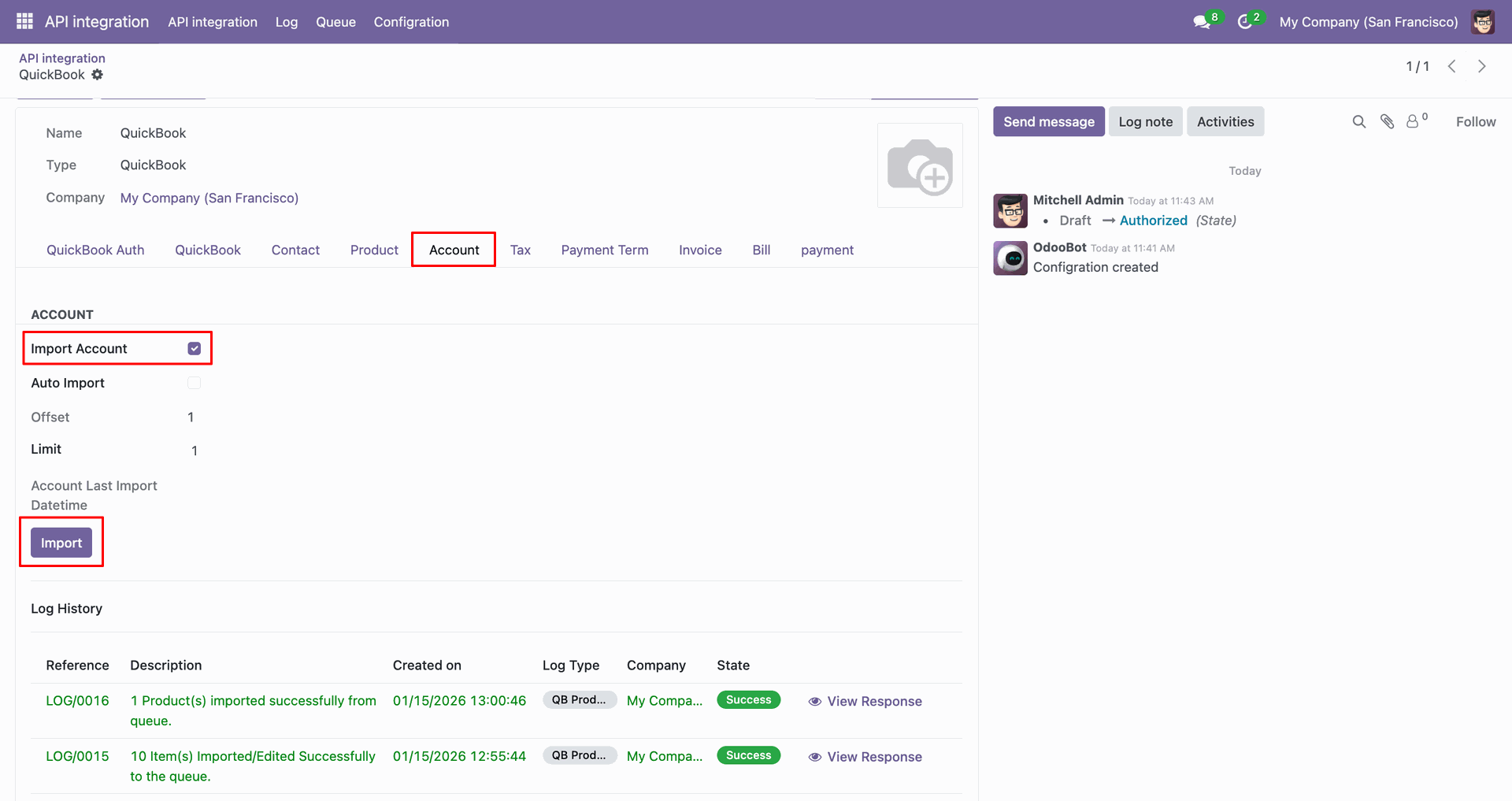
Task: Click the Company column header
Action: pyautogui.click(x=656, y=666)
